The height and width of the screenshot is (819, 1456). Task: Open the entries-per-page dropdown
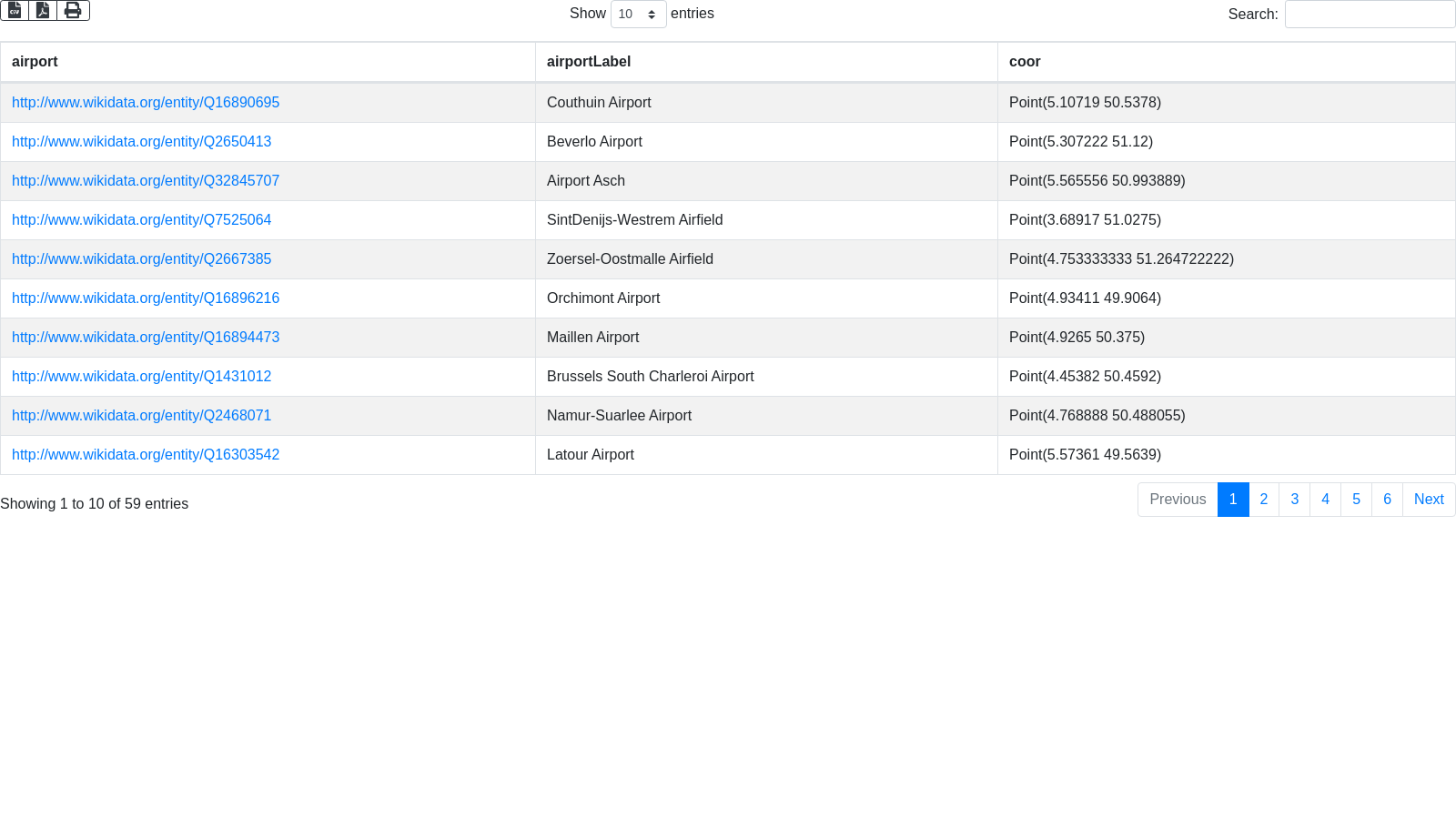638,15
